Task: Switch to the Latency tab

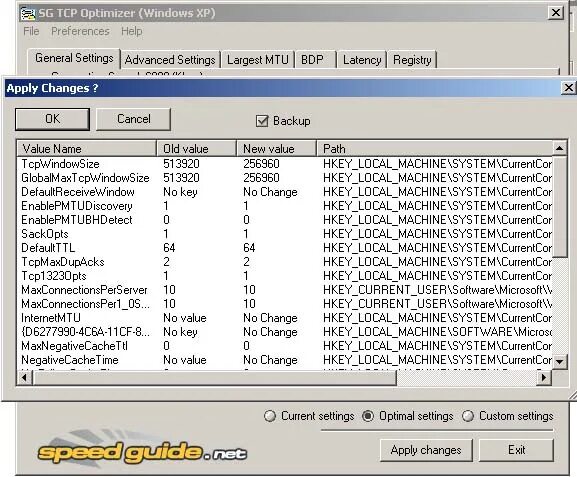Action: (362, 60)
